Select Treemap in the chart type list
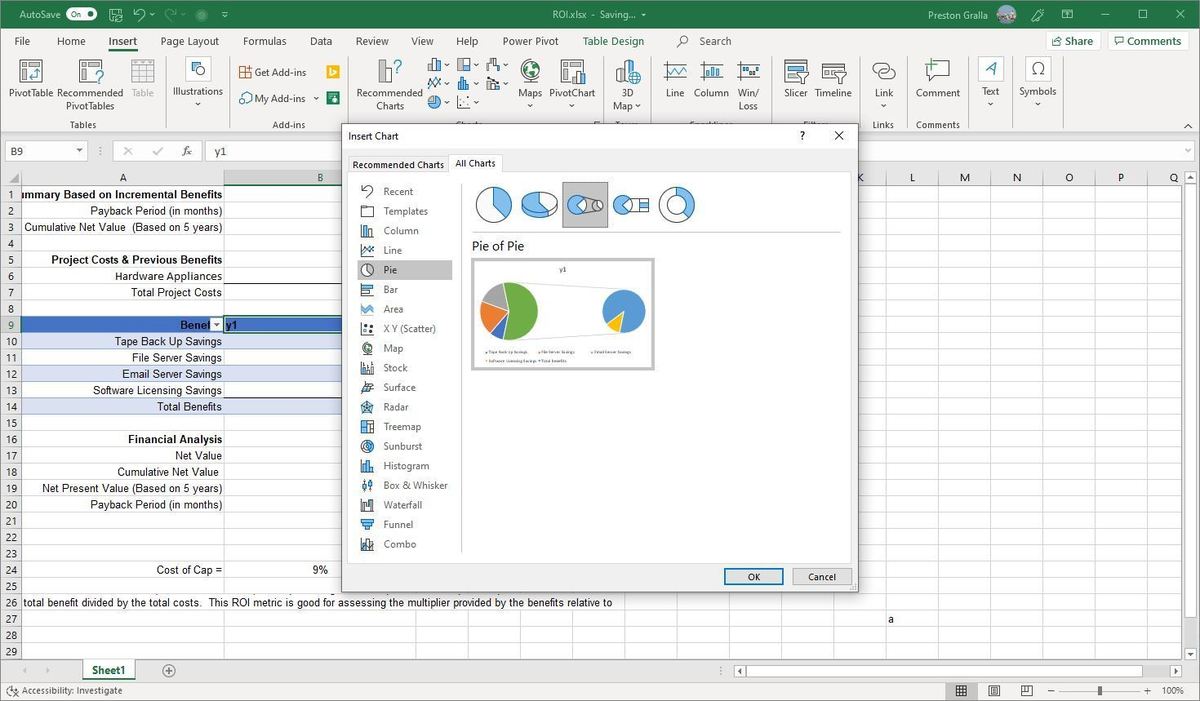This screenshot has width=1200, height=701. [x=401, y=427]
